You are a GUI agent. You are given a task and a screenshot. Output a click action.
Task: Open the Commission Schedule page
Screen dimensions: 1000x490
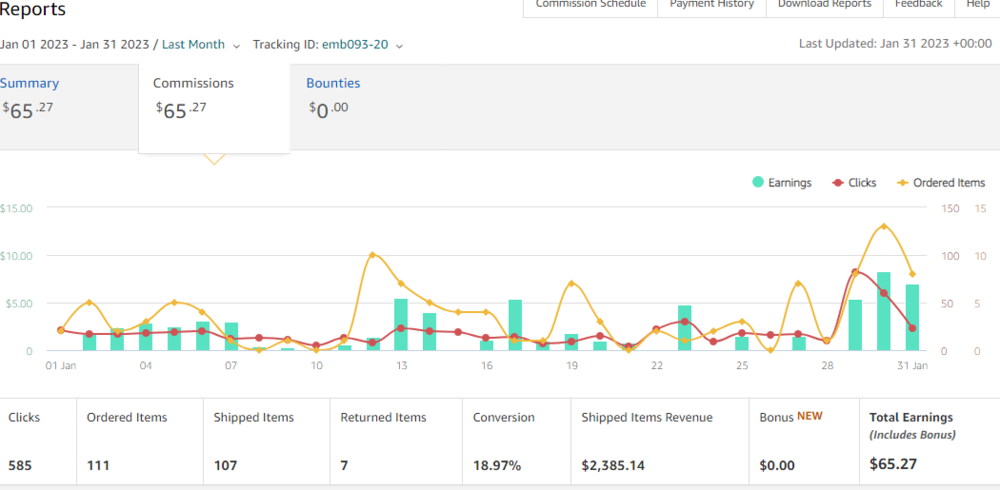click(590, 5)
